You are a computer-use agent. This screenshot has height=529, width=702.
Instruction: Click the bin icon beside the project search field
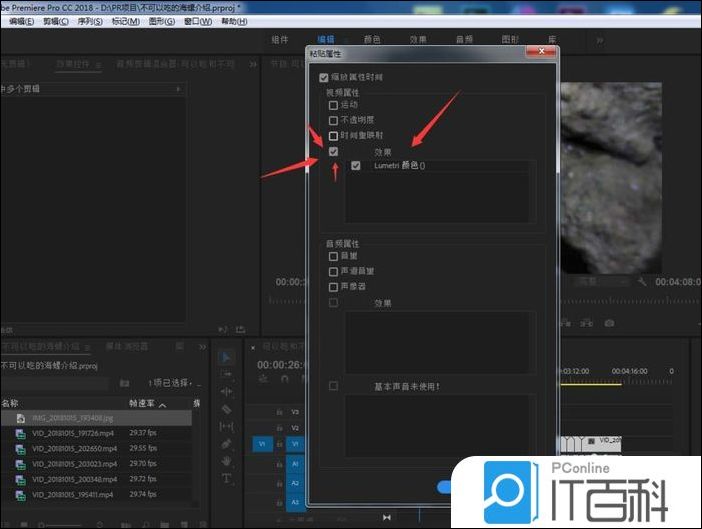point(124,383)
